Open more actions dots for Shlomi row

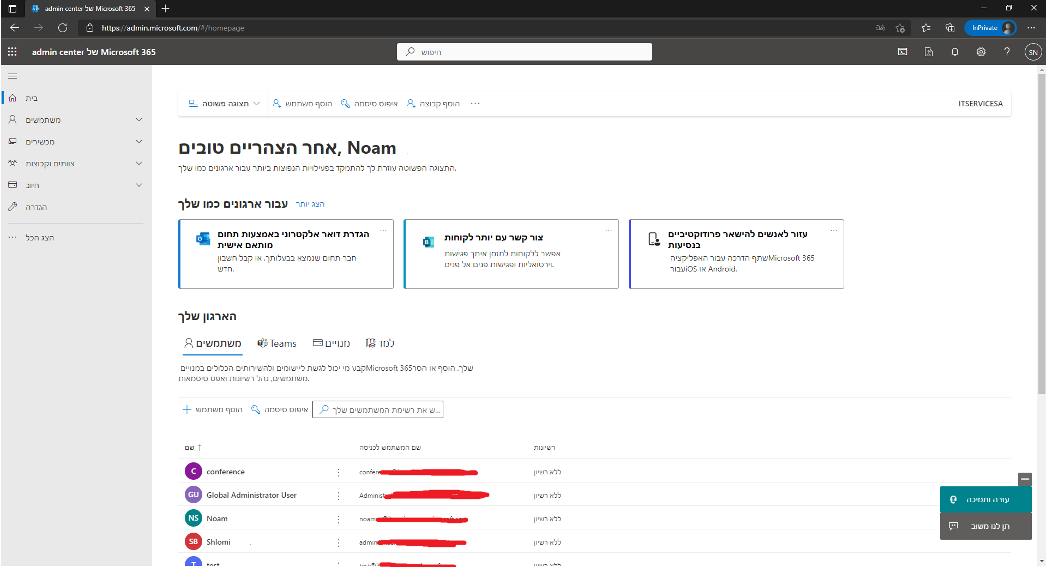[338, 543]
